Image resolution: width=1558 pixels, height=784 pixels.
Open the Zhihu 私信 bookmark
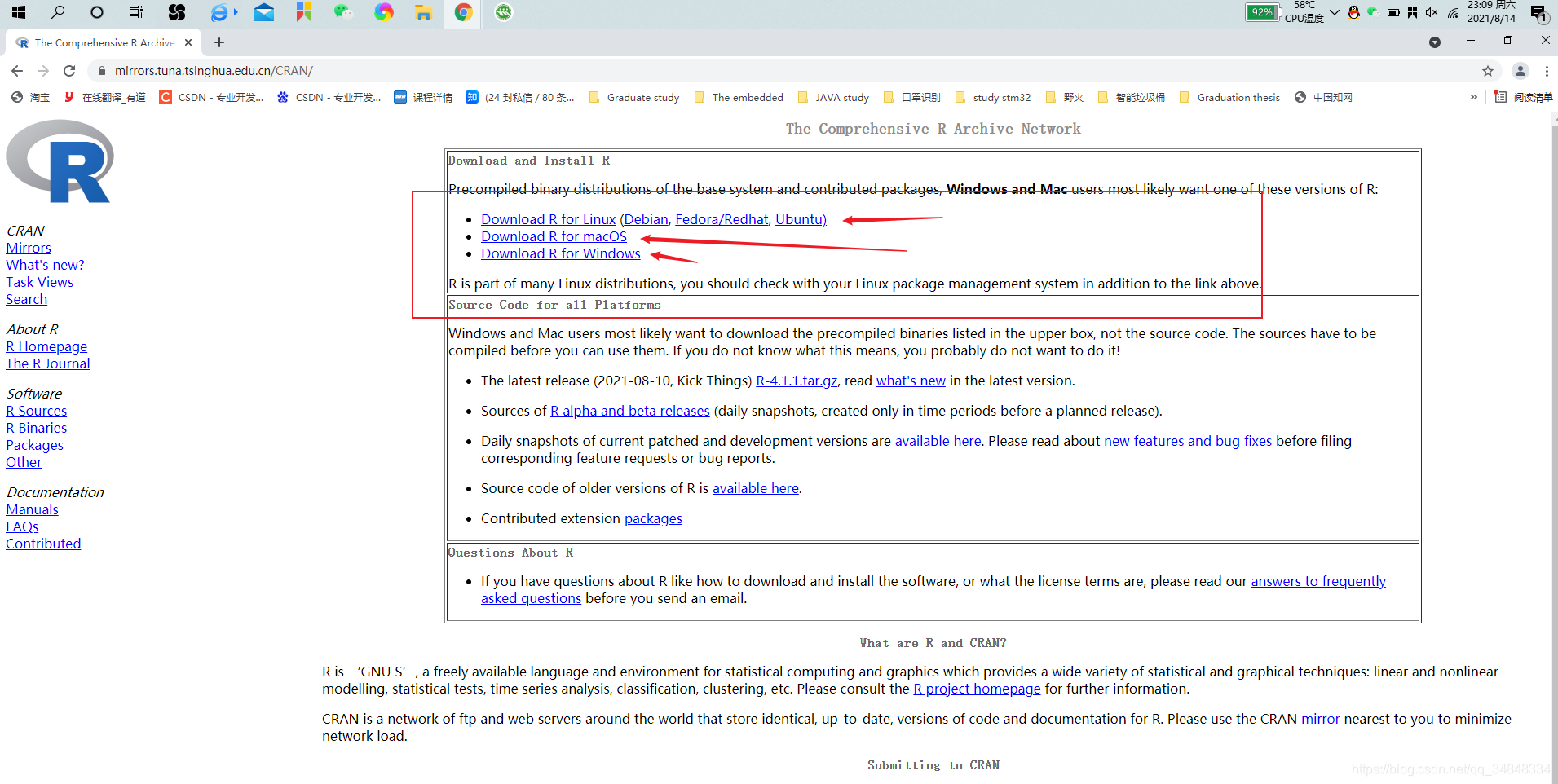(x=520, y=97)
